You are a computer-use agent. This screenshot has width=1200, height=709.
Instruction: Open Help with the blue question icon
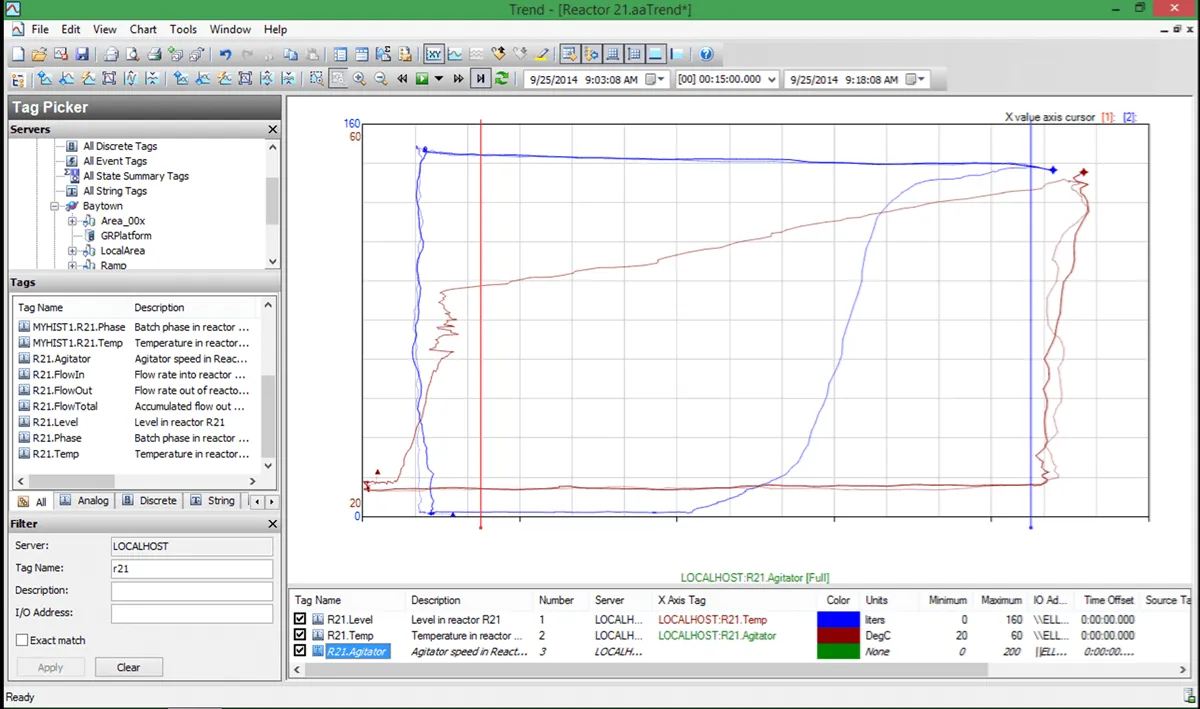[x=706, y=54]
